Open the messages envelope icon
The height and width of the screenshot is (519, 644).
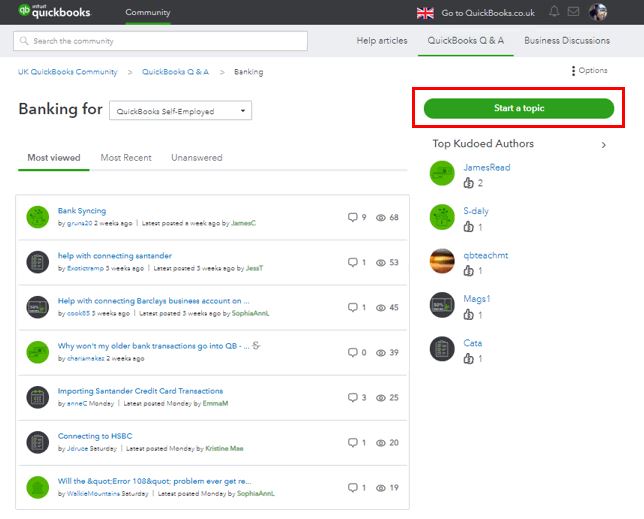coord(574,12)
